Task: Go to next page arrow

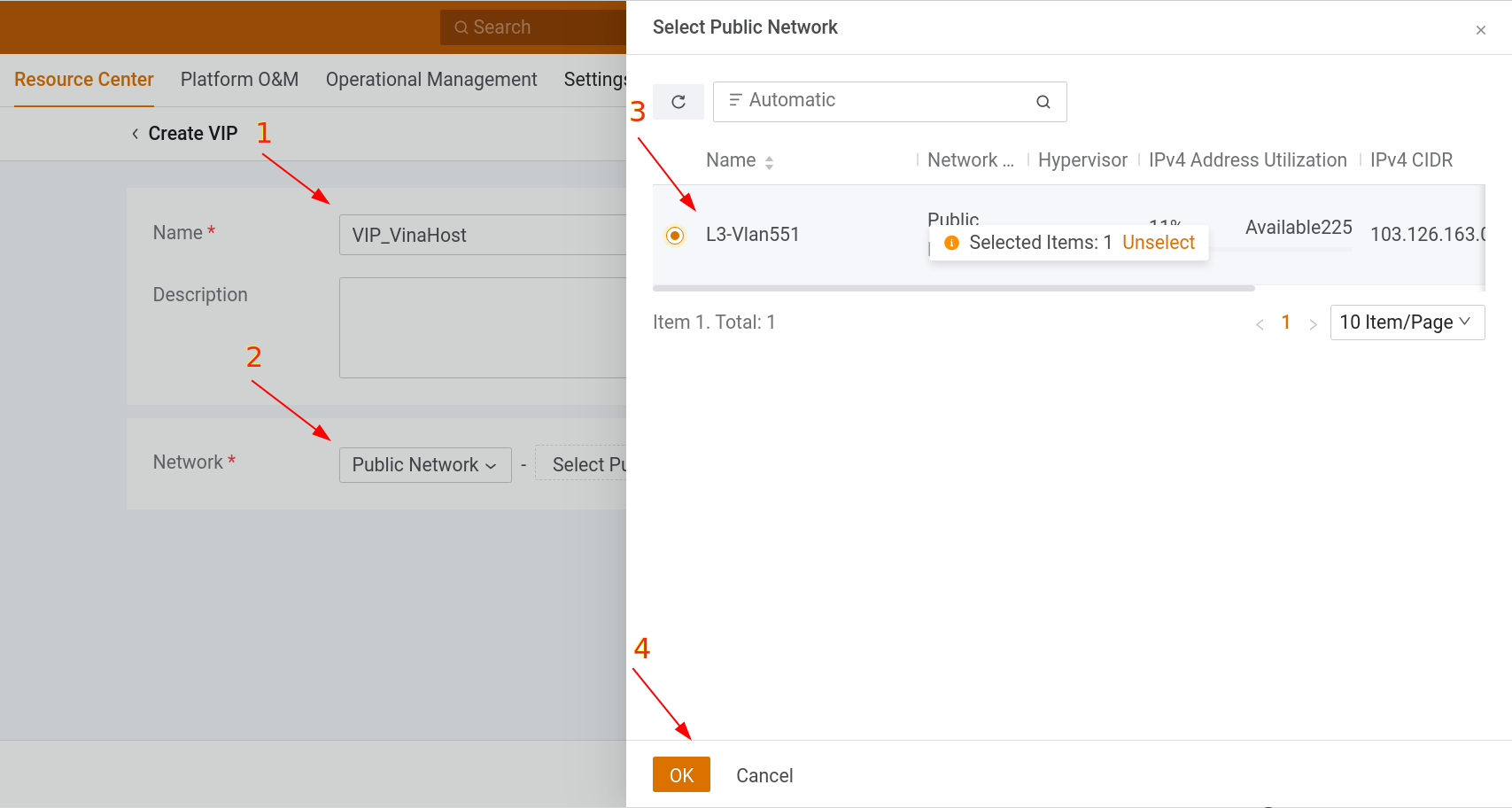Action: [1313, 324]
